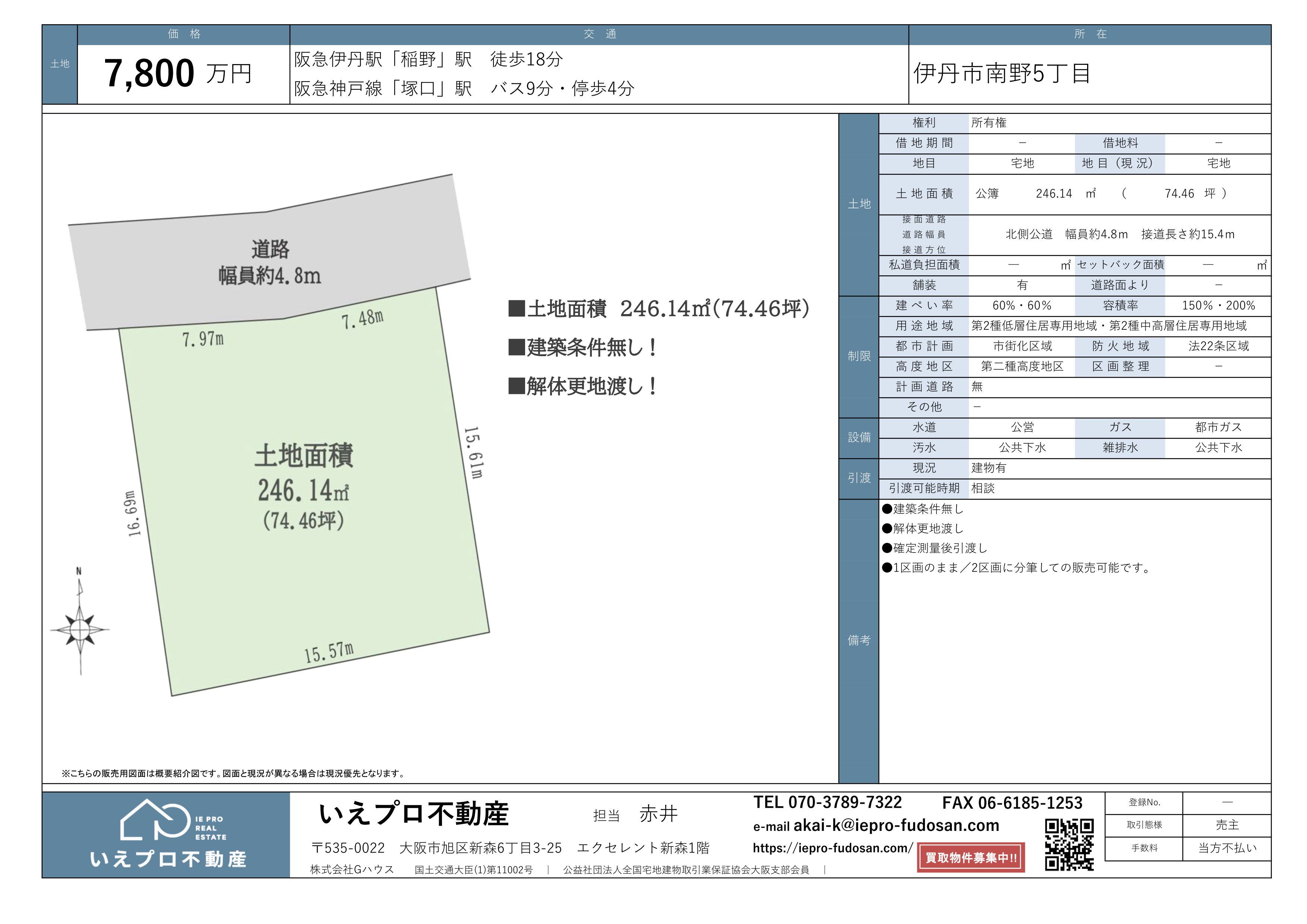
Task: Click the 所在 header cell
Action: [1090, 34]
